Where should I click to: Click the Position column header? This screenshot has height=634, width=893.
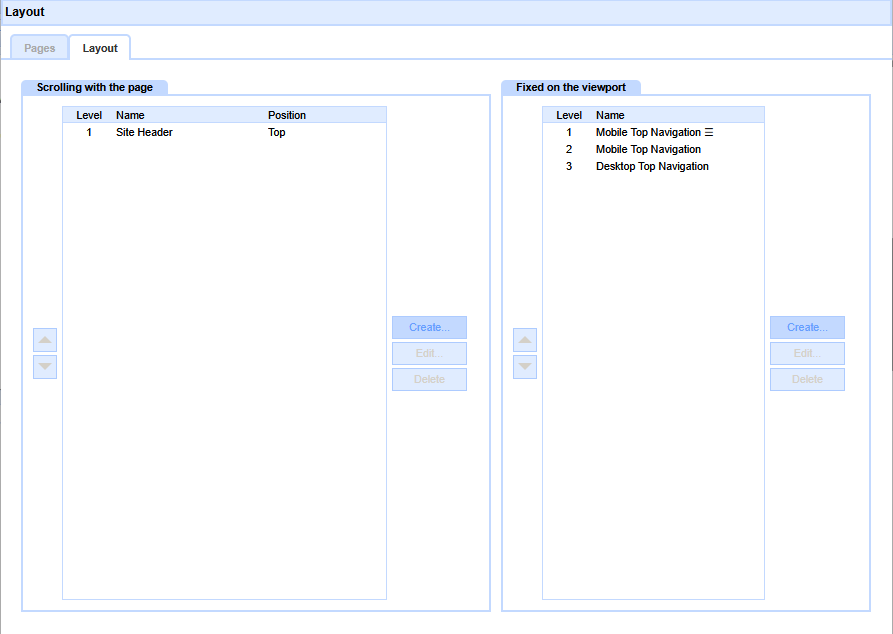point(287,115)
